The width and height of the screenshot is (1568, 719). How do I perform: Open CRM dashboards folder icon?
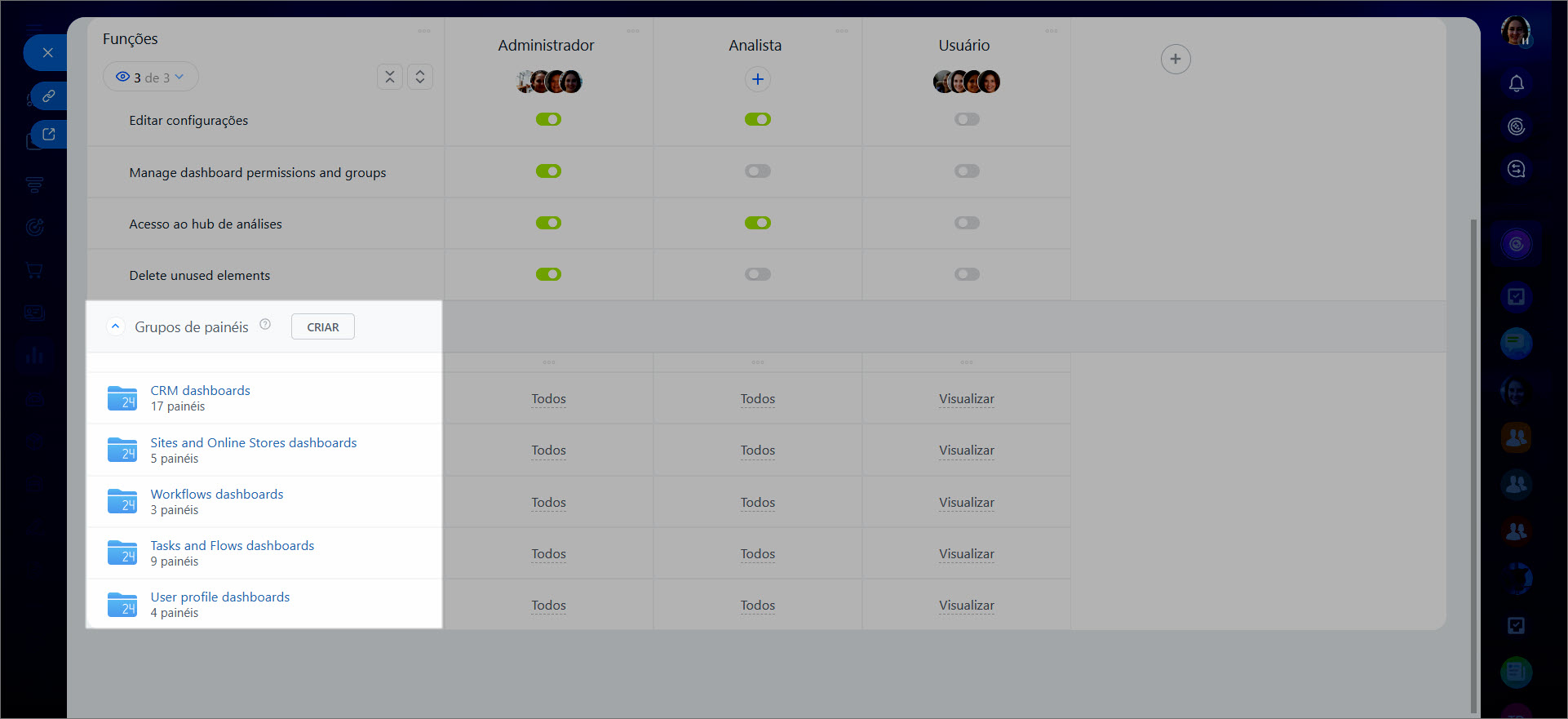coord(122,398)
